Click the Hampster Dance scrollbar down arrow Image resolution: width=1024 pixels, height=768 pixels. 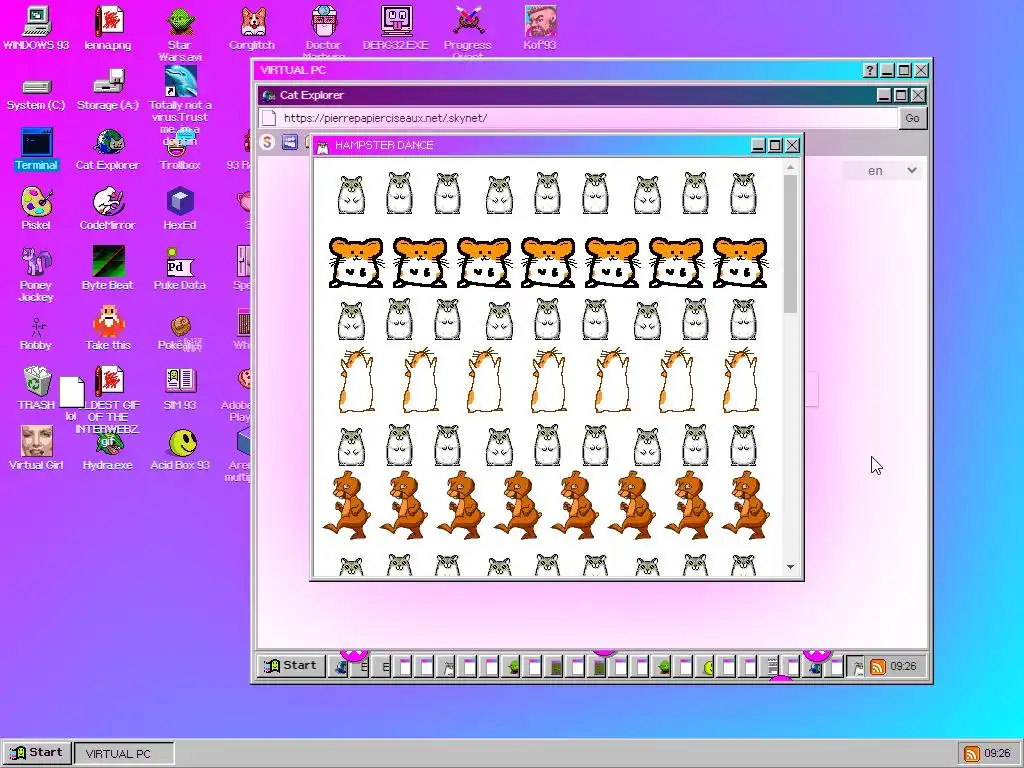[x=790, y=567]
